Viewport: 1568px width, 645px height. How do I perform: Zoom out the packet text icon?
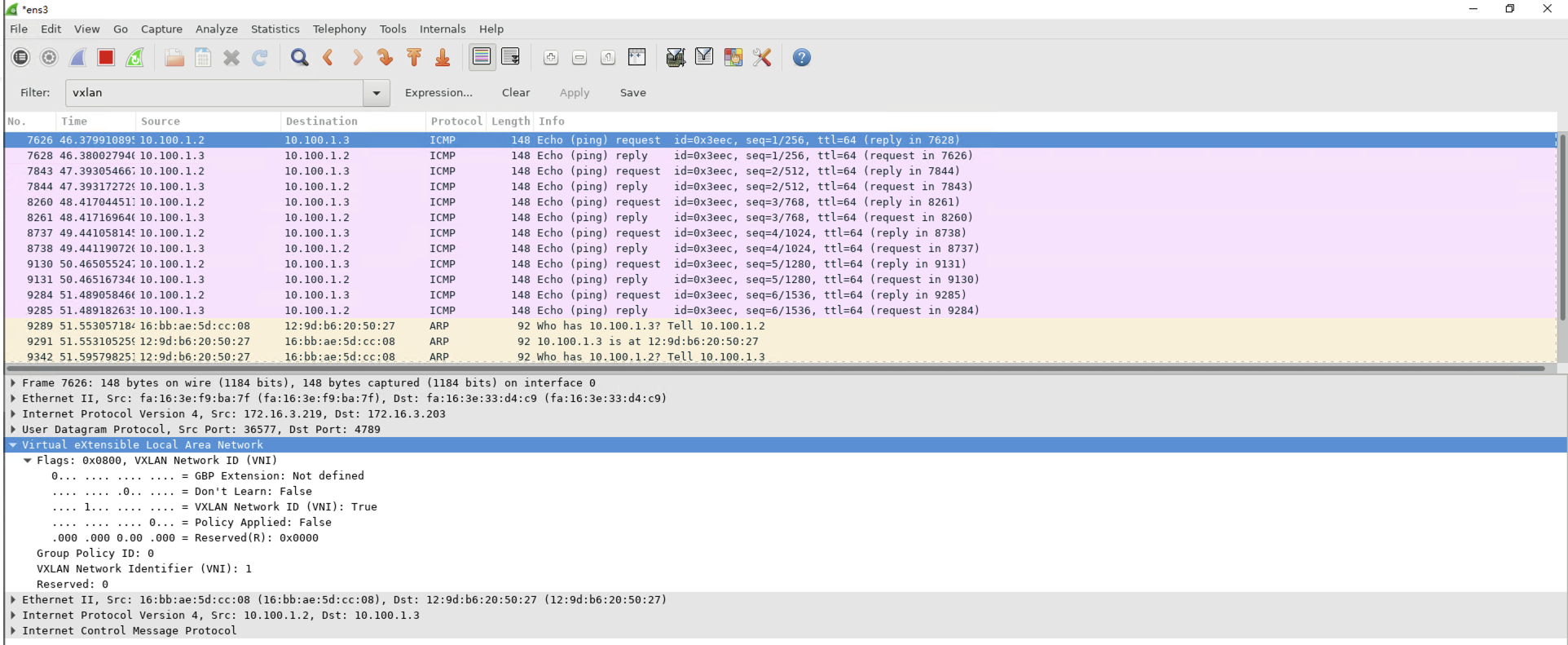click(x=579, y=57)
